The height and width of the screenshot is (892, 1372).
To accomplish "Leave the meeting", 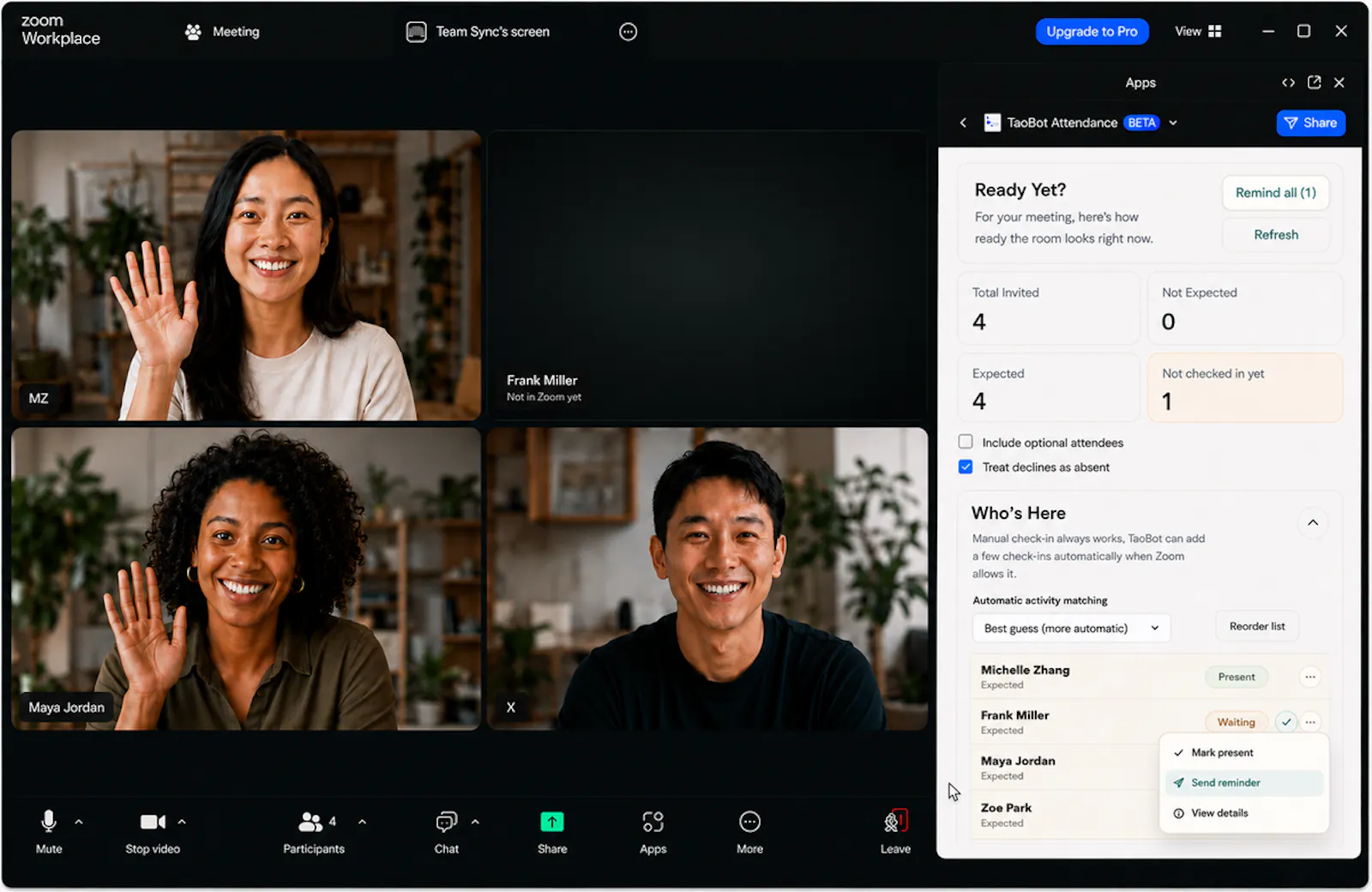I will (895, 831).
